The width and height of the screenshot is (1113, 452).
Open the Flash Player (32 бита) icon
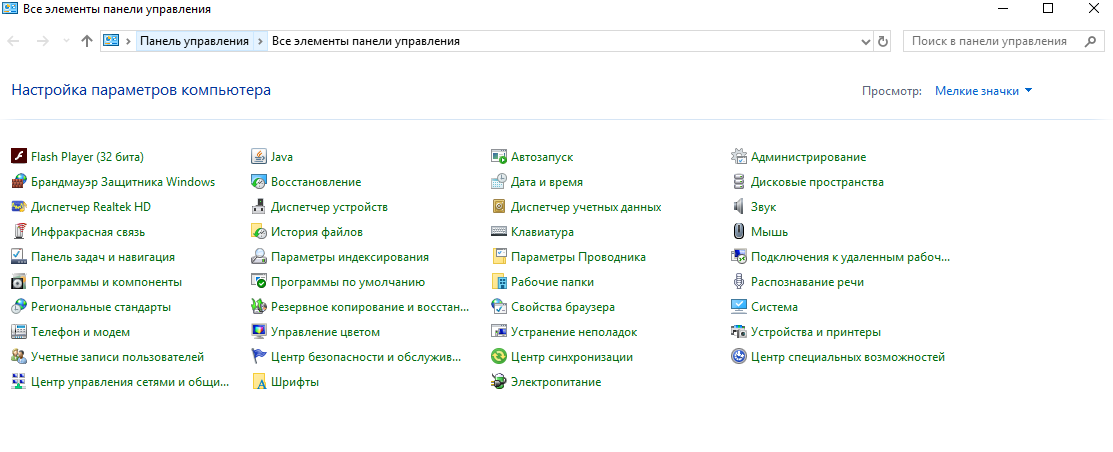pyautogui.click(x=19, y=157)
